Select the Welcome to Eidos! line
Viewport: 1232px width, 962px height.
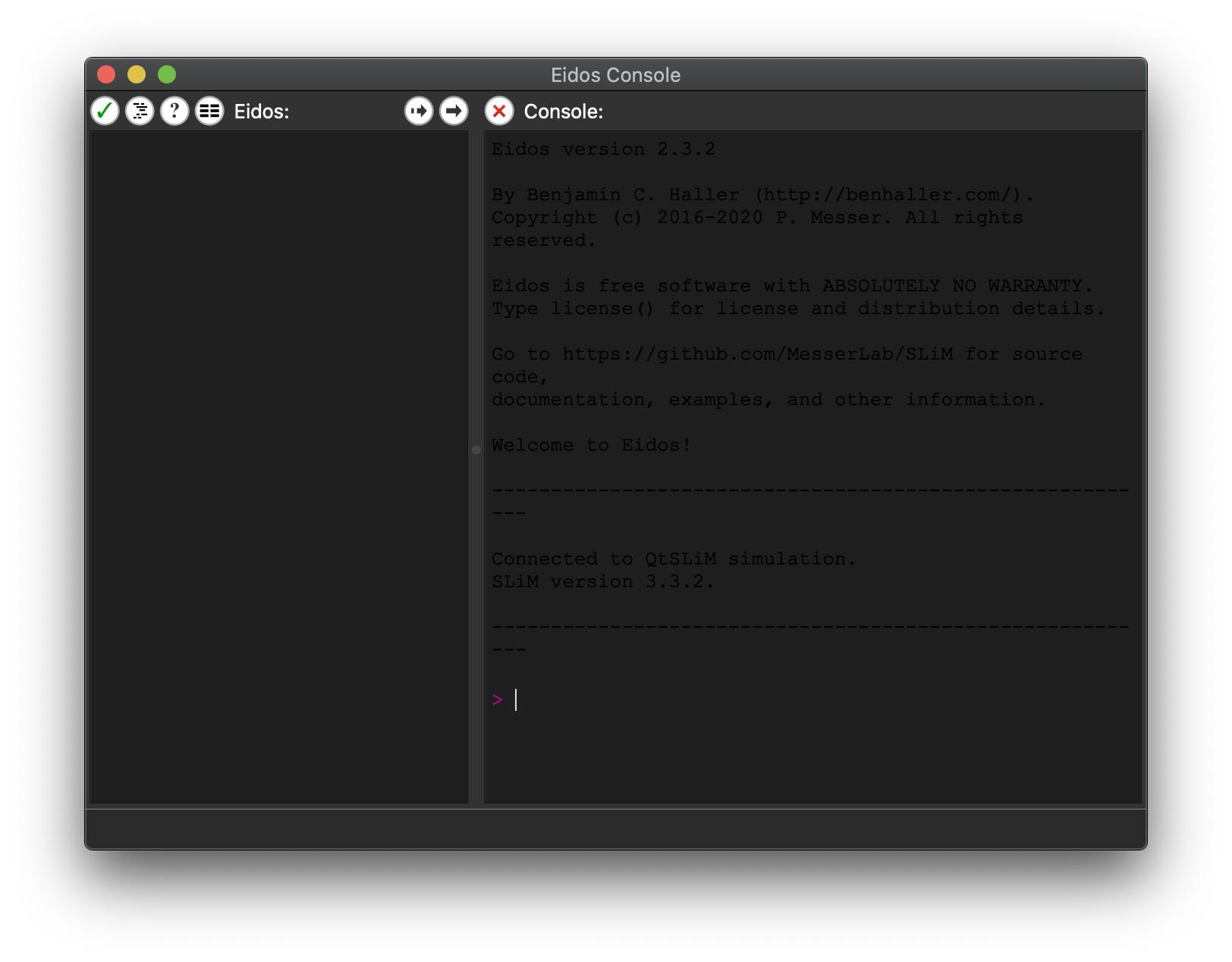point(590,445)
